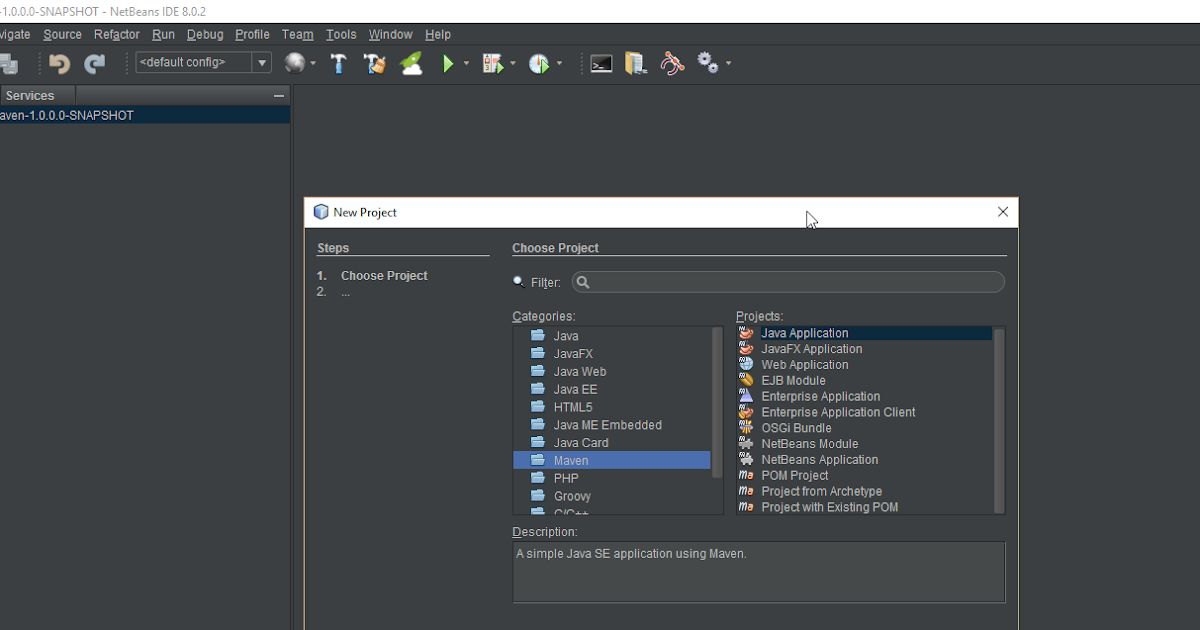Click the EJB Module icon
This screenshot has height=630, width=1200.
[746, 380]
